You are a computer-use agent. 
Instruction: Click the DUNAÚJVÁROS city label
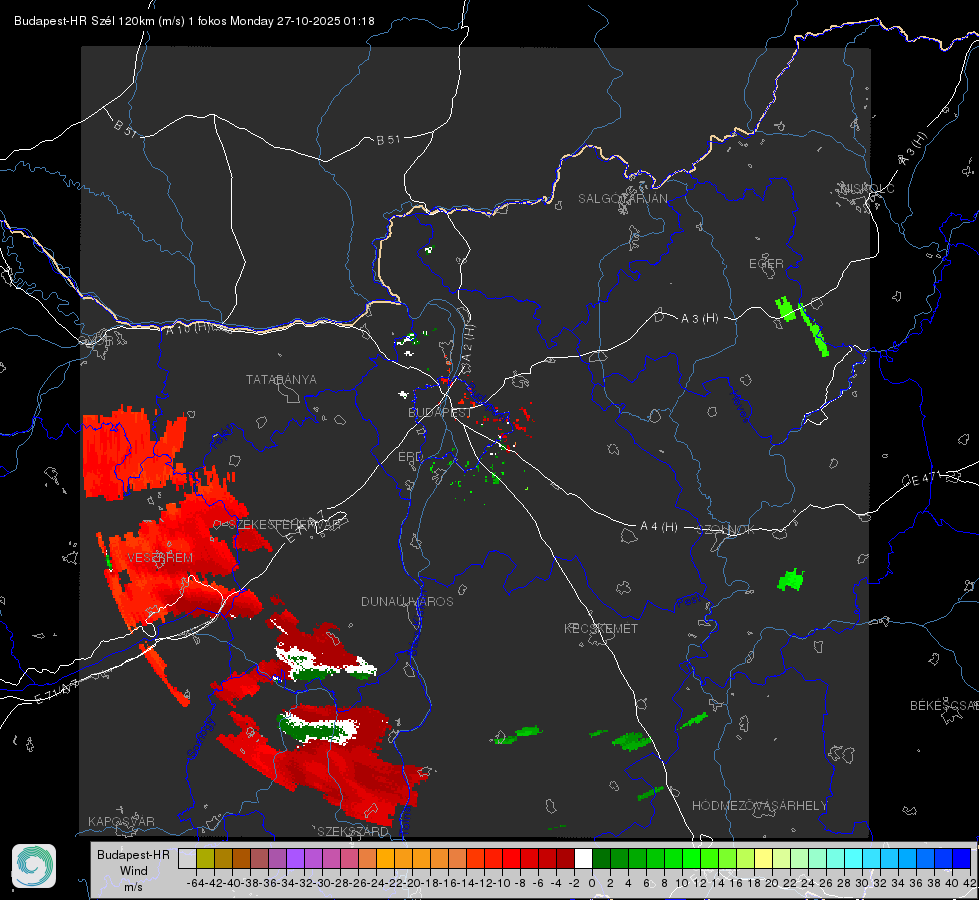(x=407, y=601)
